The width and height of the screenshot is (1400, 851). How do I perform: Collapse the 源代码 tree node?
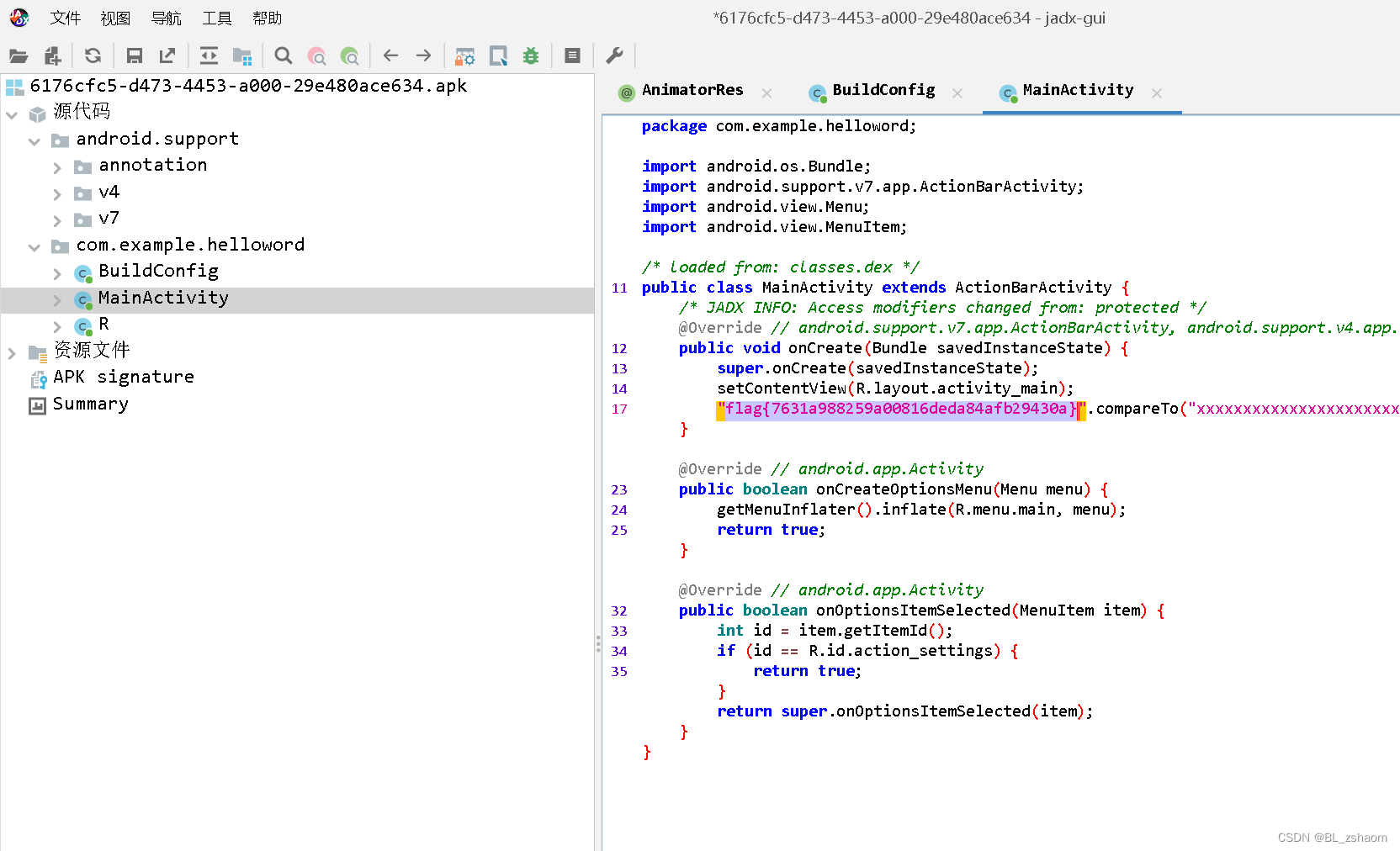tap(12, 114)
